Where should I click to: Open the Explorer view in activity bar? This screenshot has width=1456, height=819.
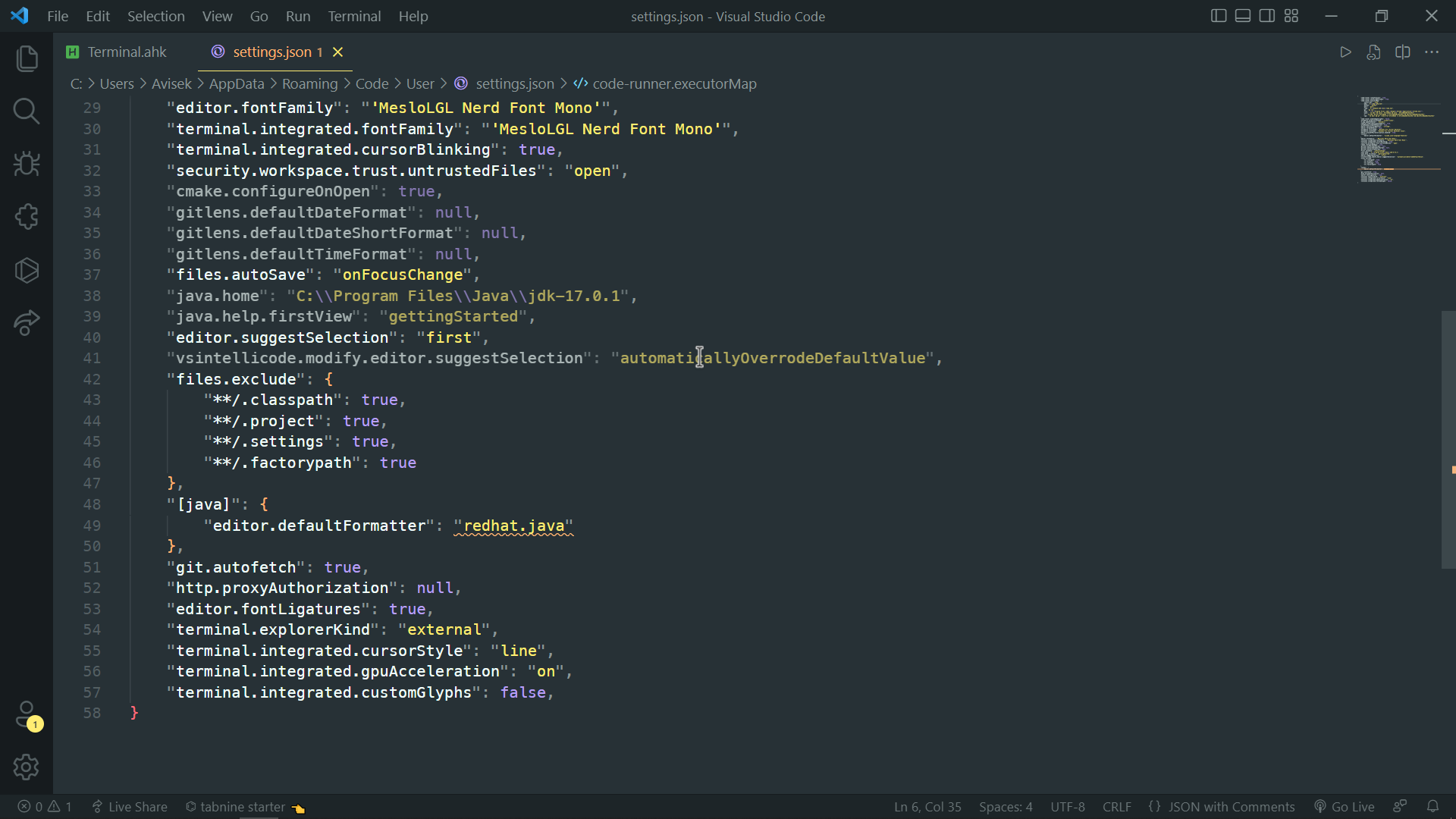pyautogui.click(x=27, y=58)
